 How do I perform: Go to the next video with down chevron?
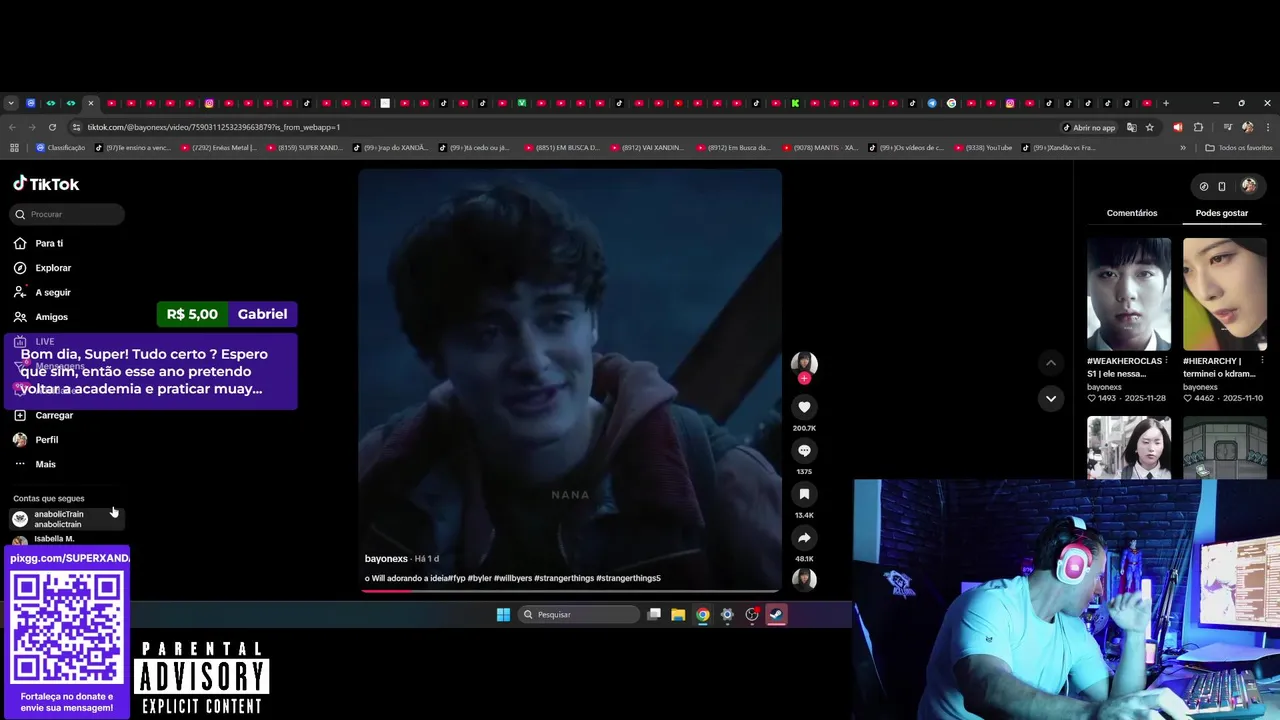tap(1050, 398)
